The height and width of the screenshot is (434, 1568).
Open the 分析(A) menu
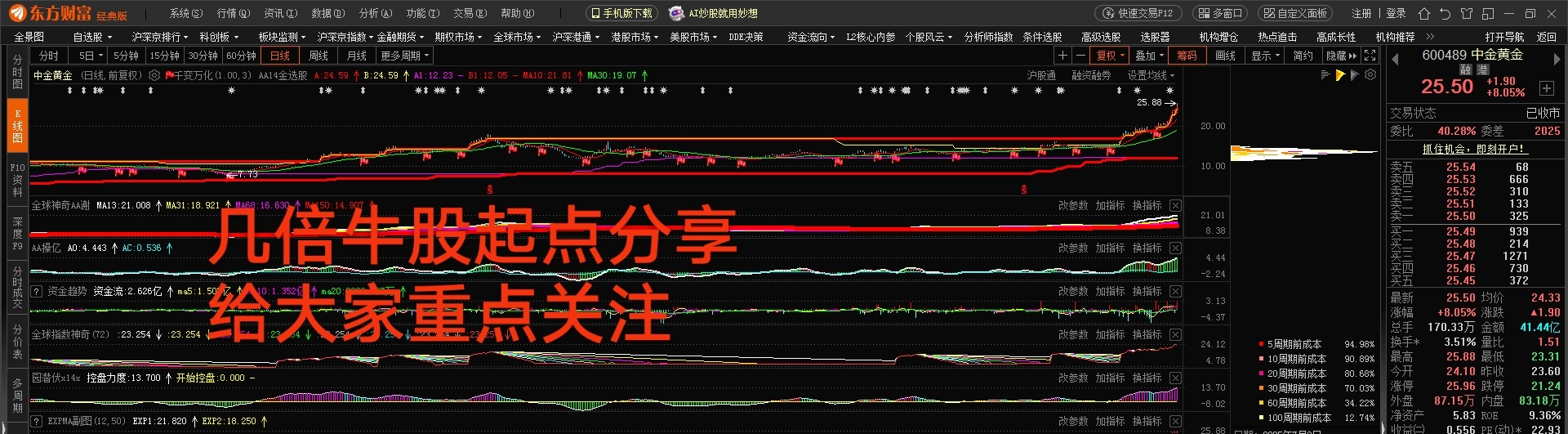pos(376,13)
